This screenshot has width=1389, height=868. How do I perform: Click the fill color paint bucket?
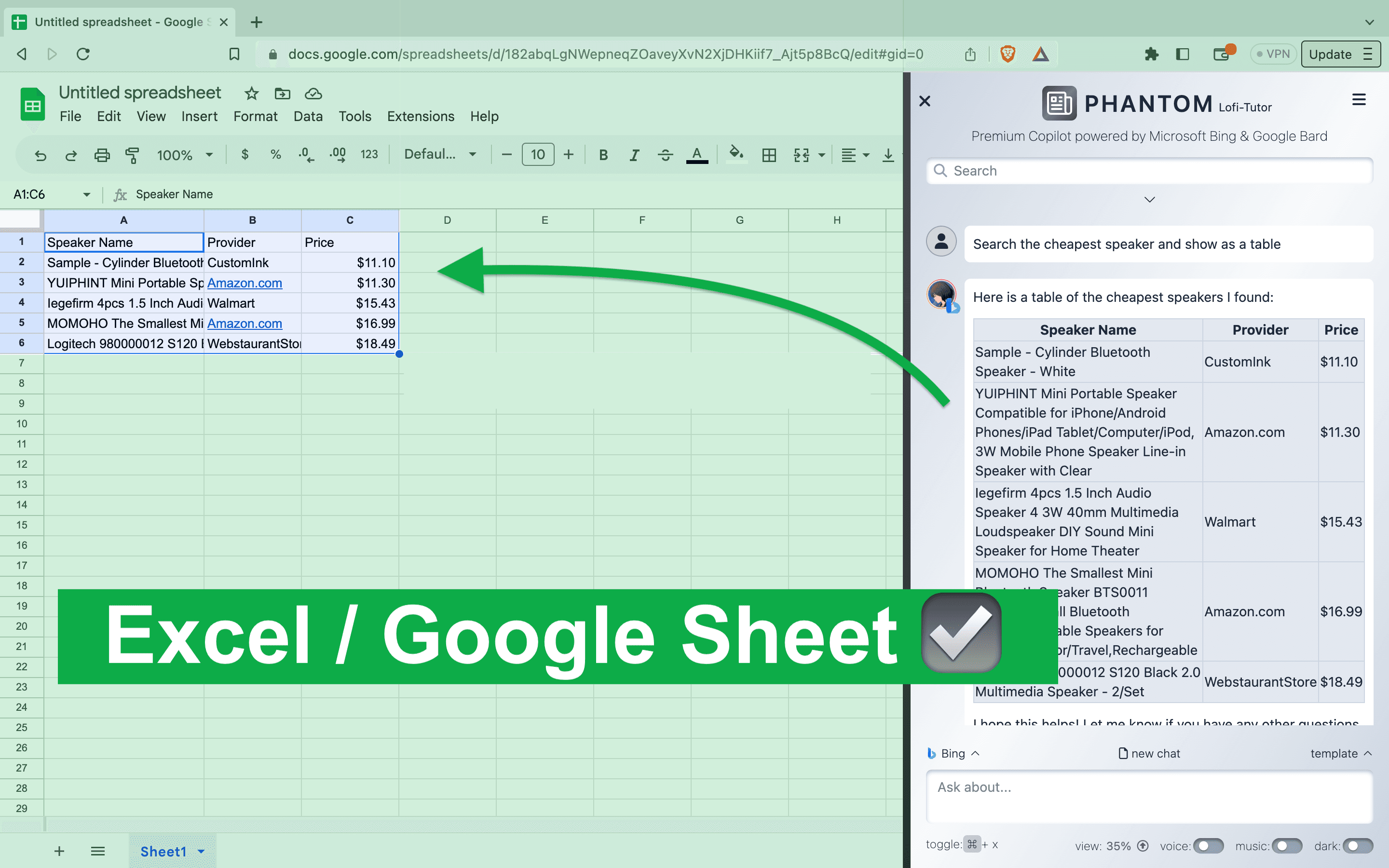pyautogui.click(x=736, y=153)
